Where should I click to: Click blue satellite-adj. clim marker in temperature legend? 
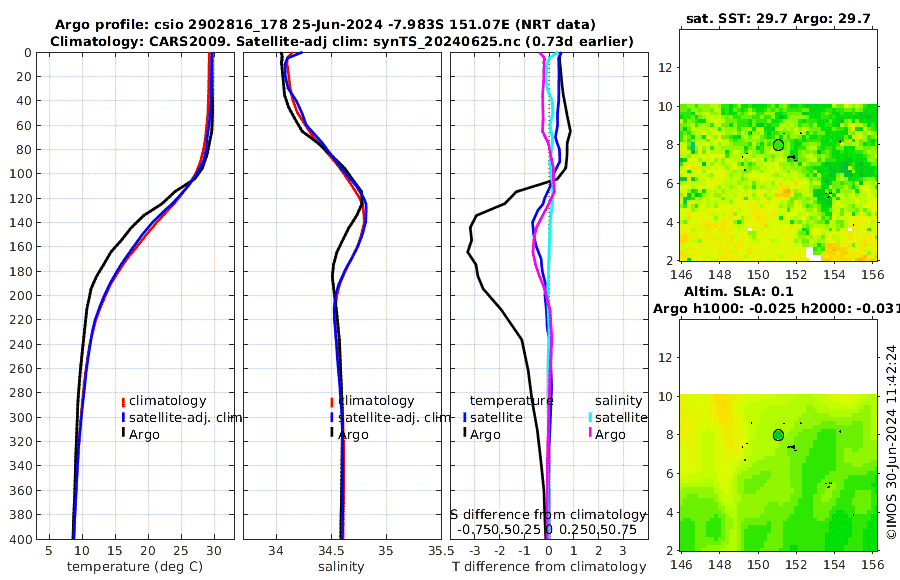[123, 418]
